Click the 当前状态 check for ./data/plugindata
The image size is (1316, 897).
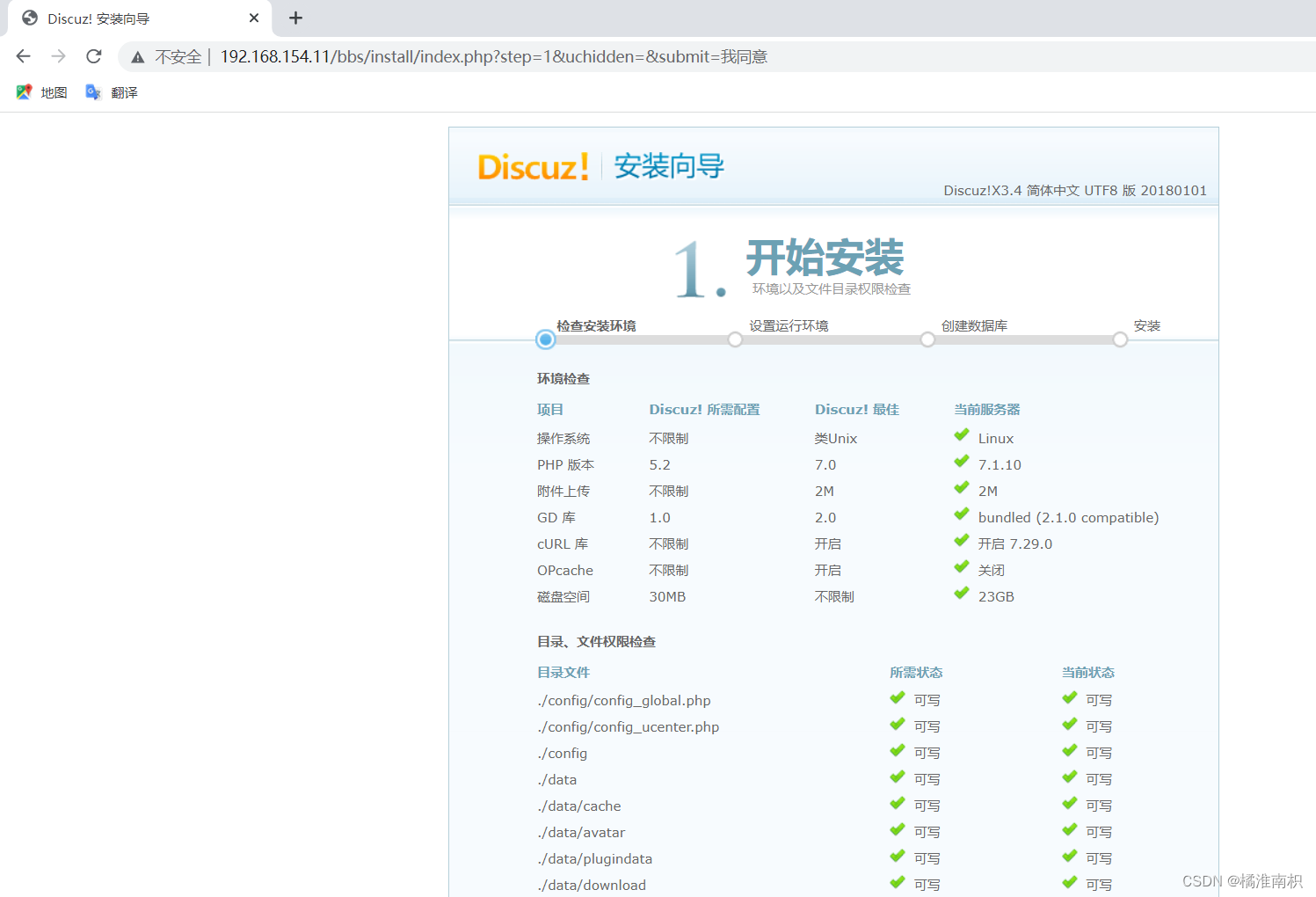click(x=1070, y=856)
